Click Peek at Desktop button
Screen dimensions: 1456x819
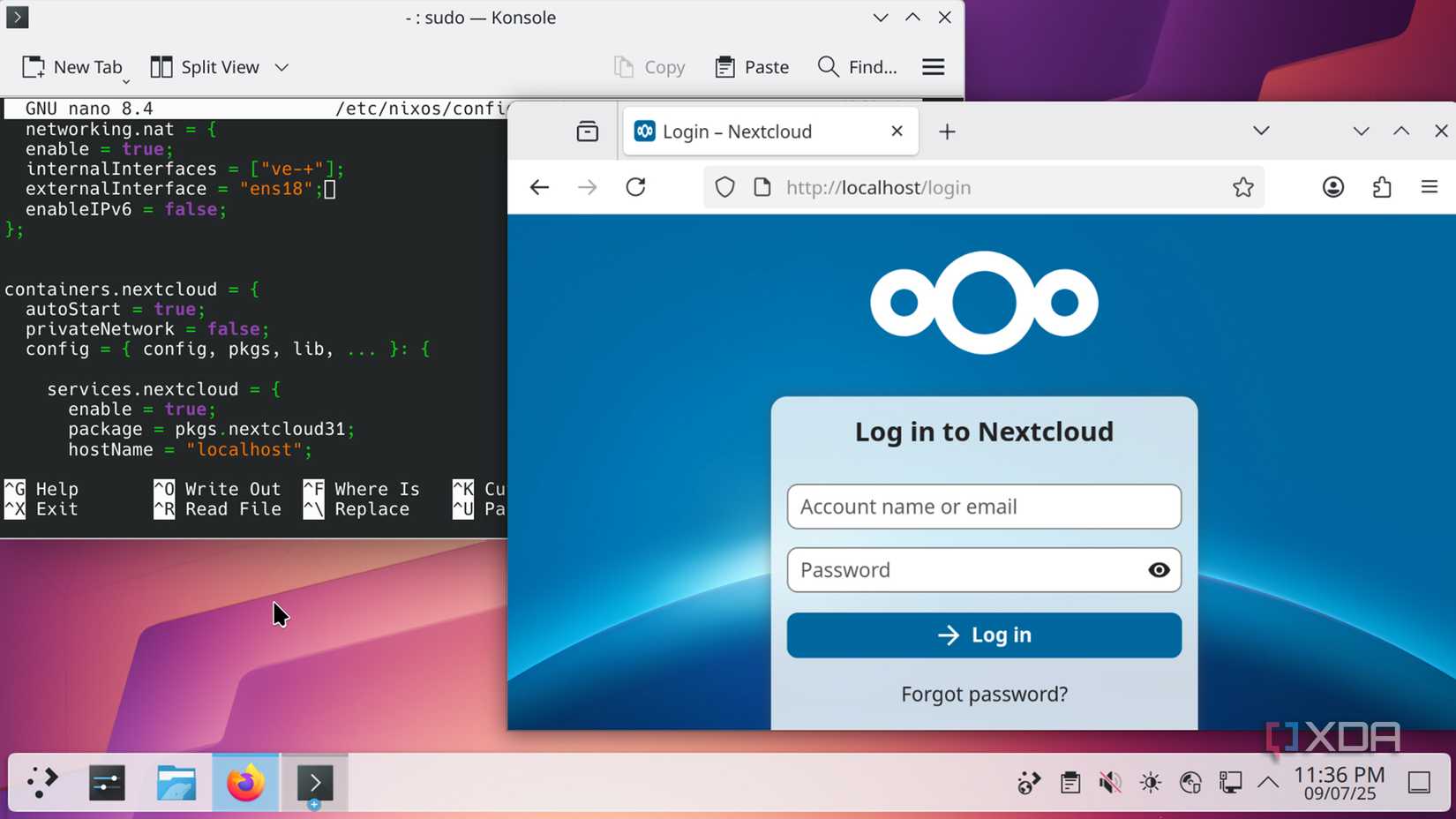click(1419, 783)
